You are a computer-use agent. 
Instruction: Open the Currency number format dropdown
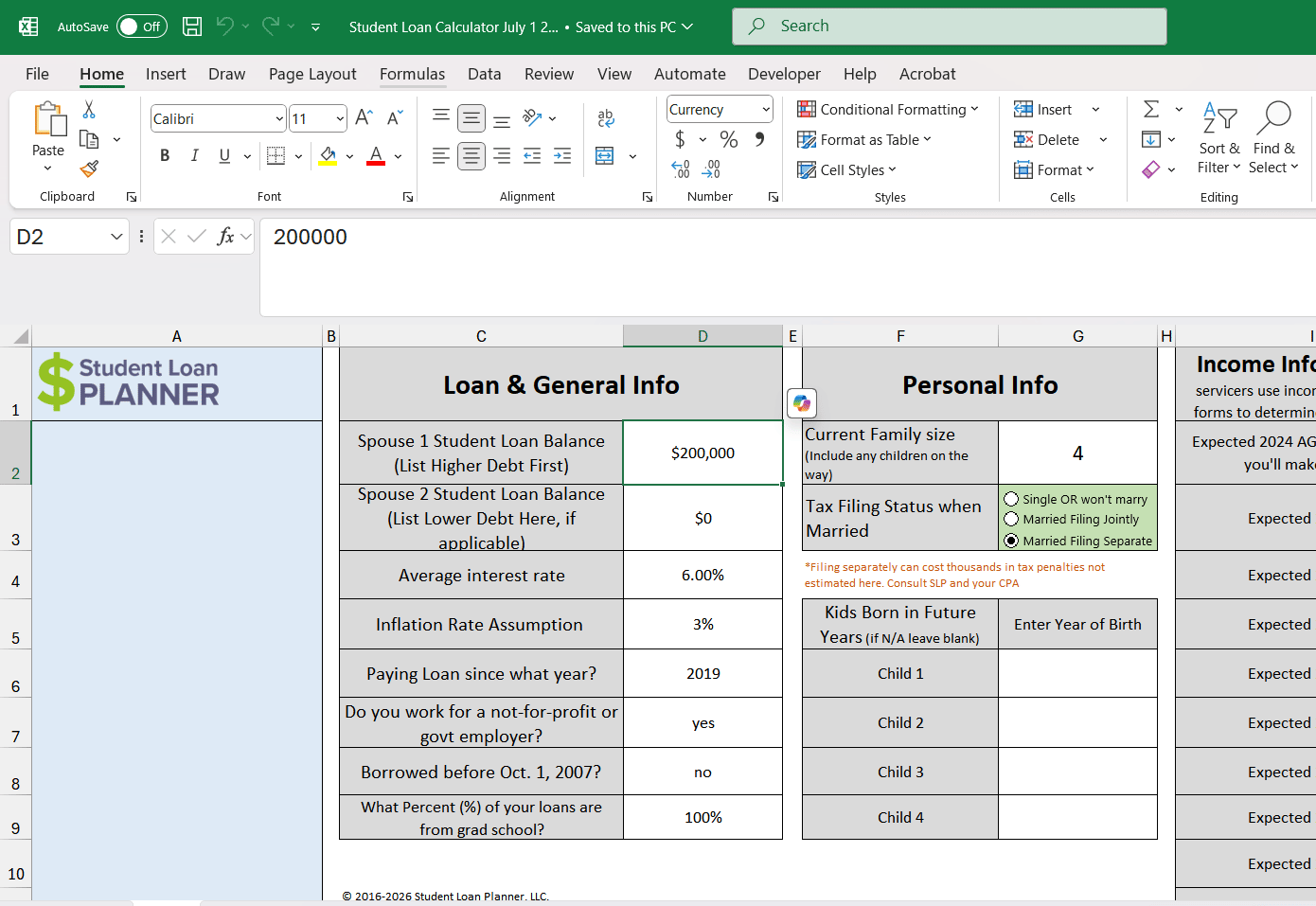coord(766,110)
